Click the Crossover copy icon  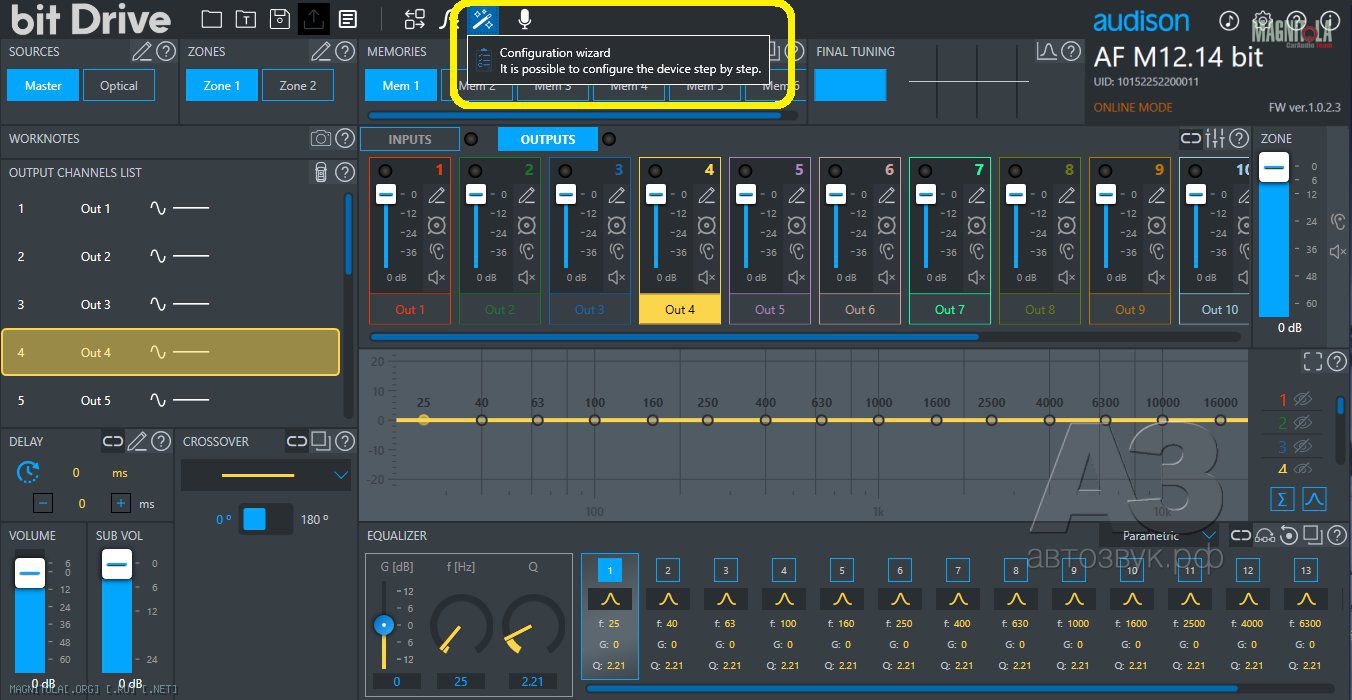321,441
